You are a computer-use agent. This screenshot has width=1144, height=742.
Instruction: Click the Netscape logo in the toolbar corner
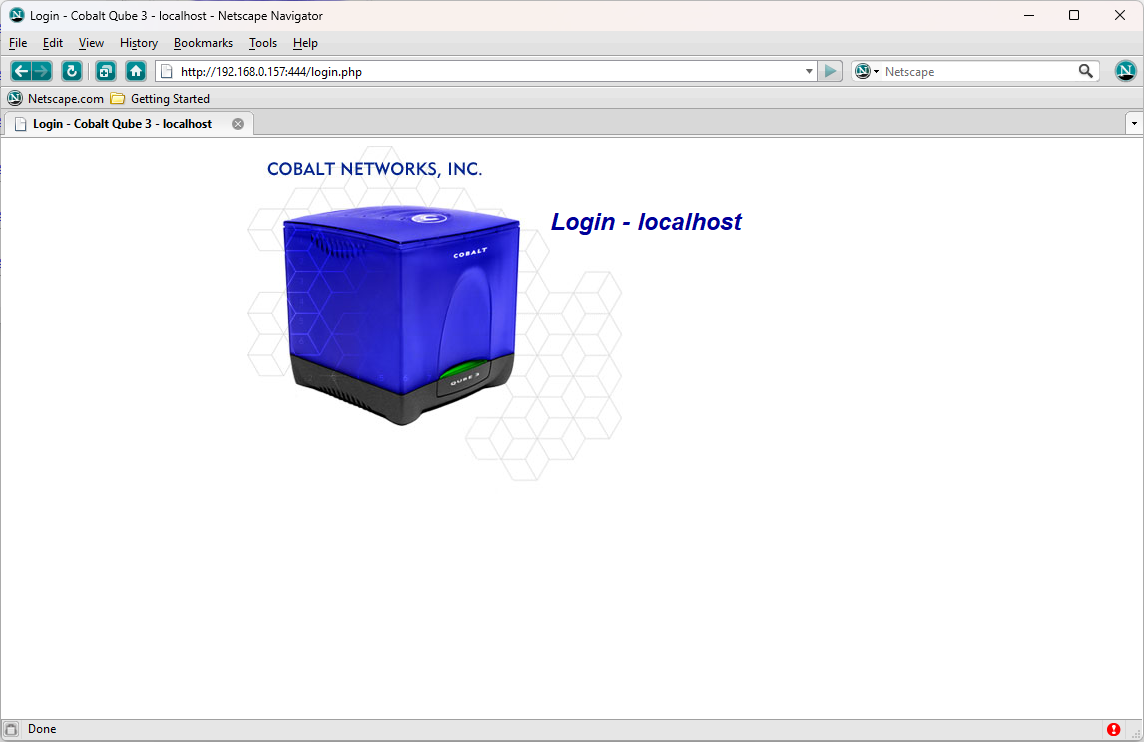click(1125, 71)
